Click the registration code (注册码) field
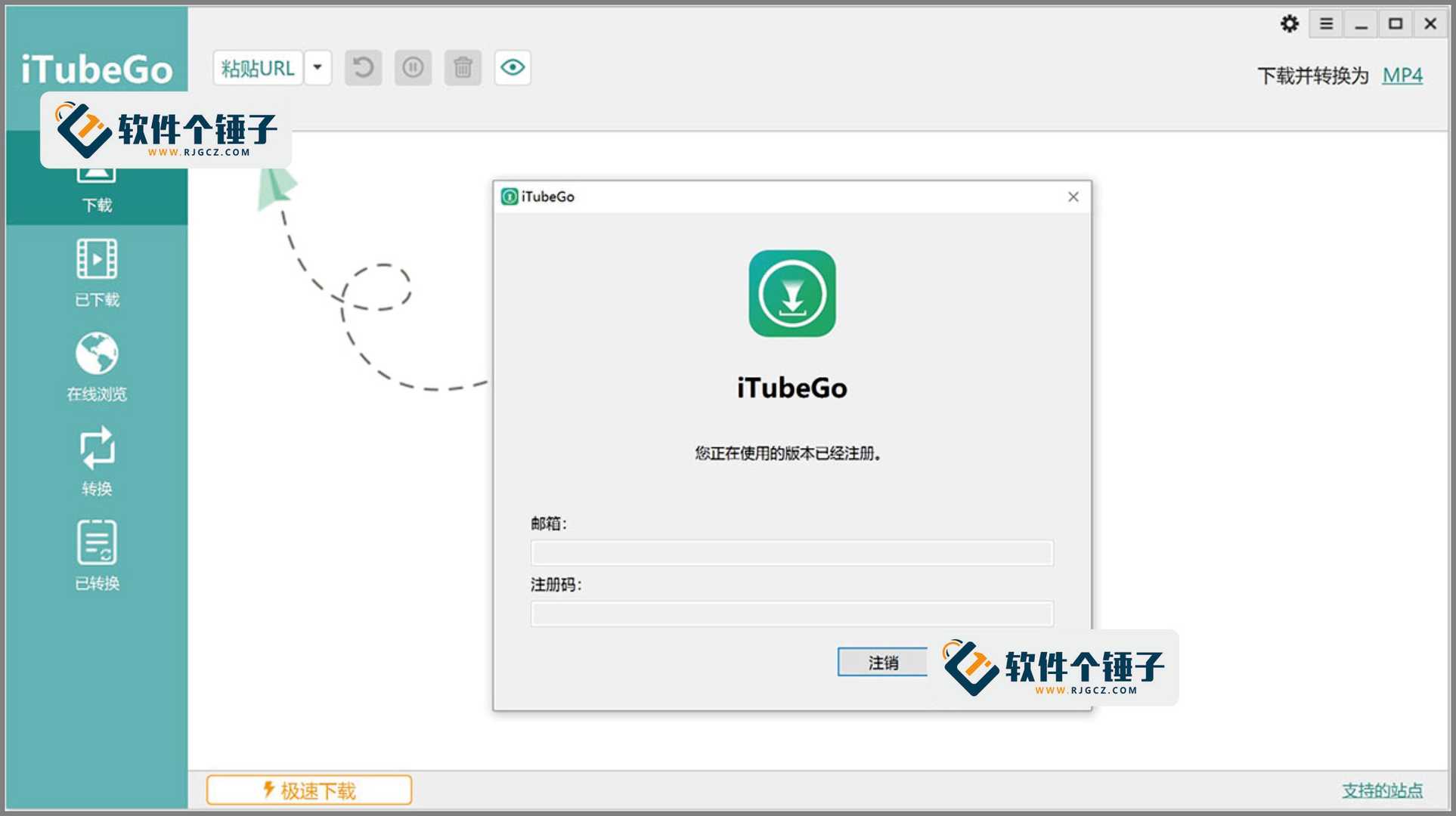 (x=792, y=614)
